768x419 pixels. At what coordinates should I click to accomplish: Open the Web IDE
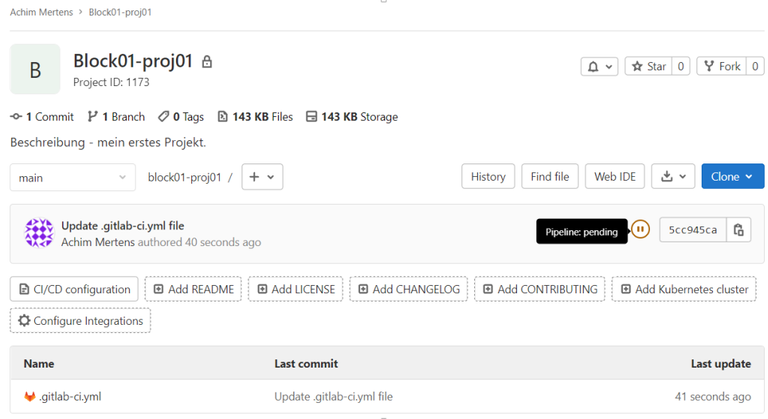click(x=615, y=176)
